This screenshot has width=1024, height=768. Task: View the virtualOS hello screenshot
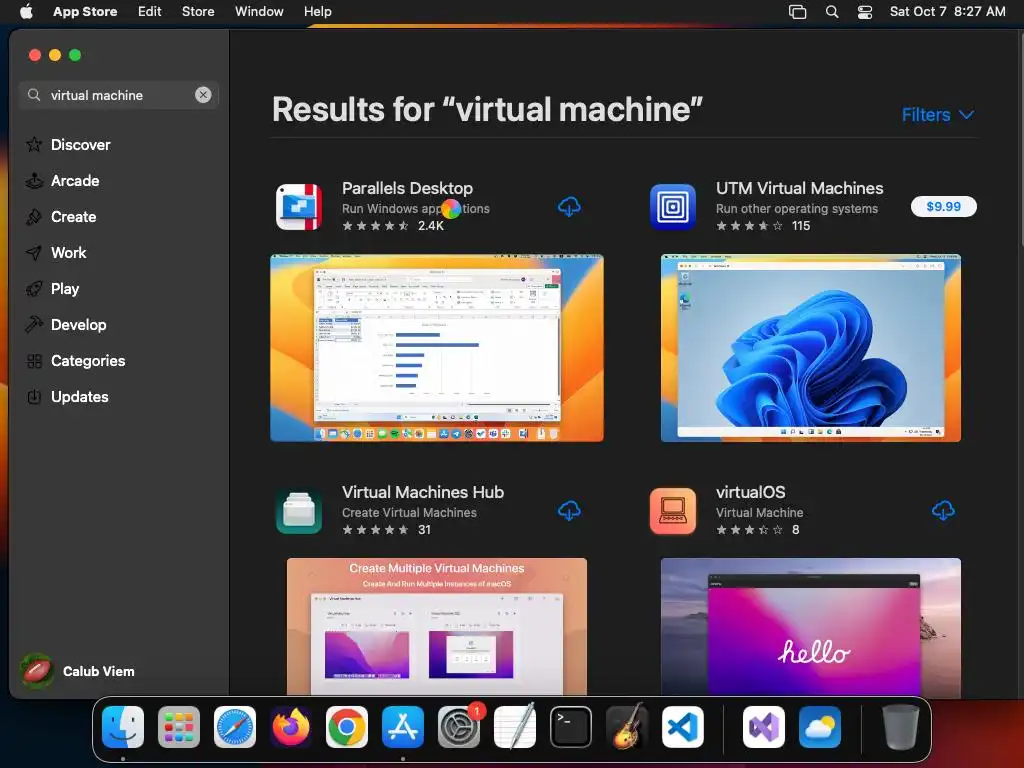(810, 626)
